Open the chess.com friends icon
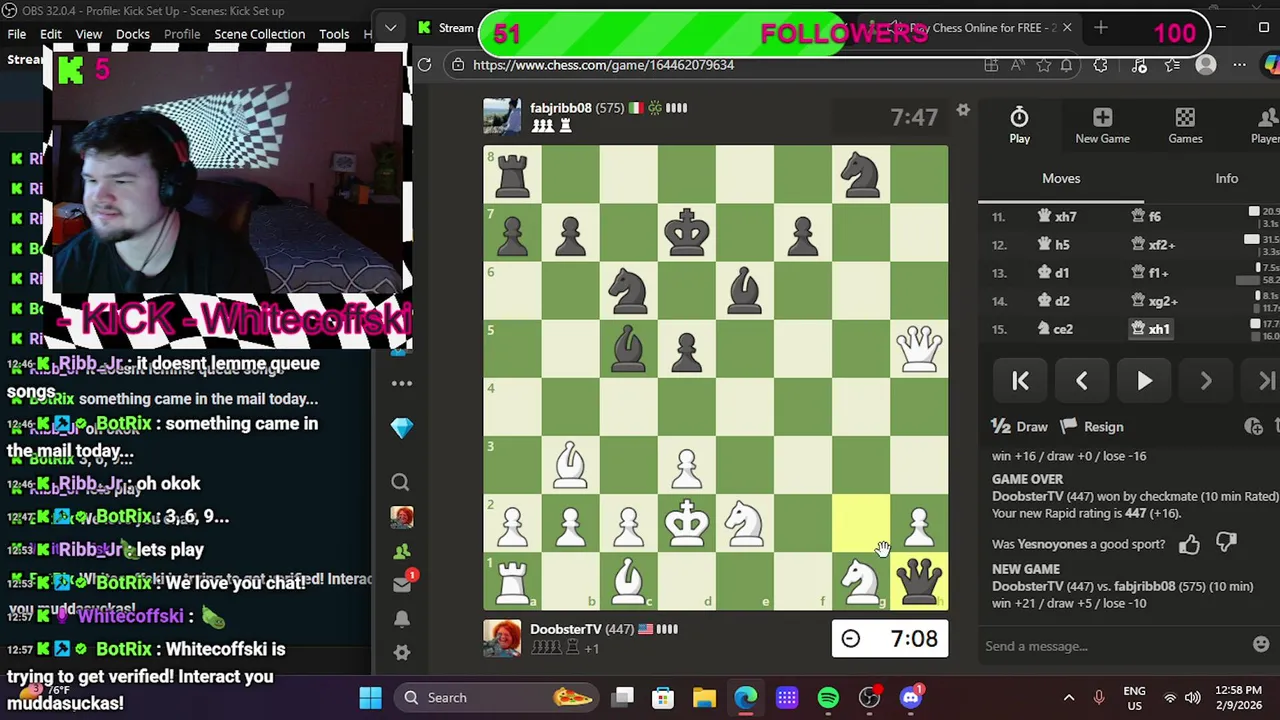The height and width of the screenshot is (720, 1280). (x=402, y=551)
